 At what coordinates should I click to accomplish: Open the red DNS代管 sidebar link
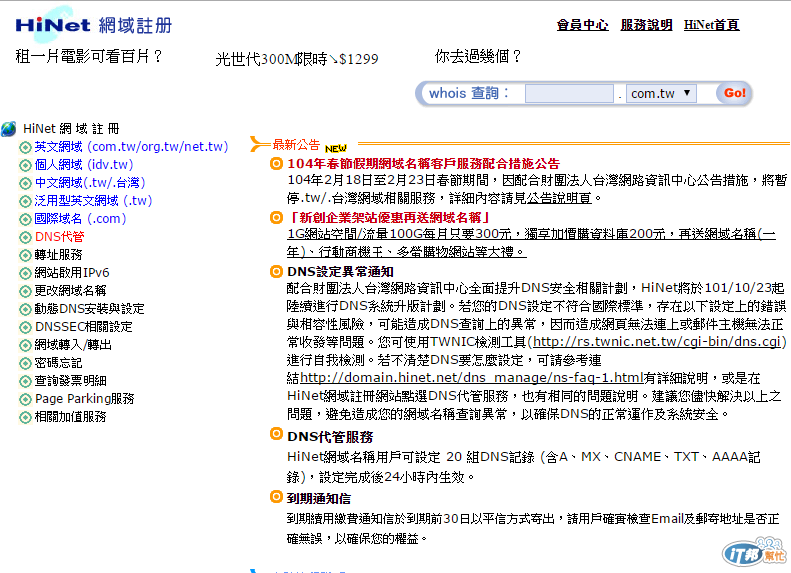60,237
